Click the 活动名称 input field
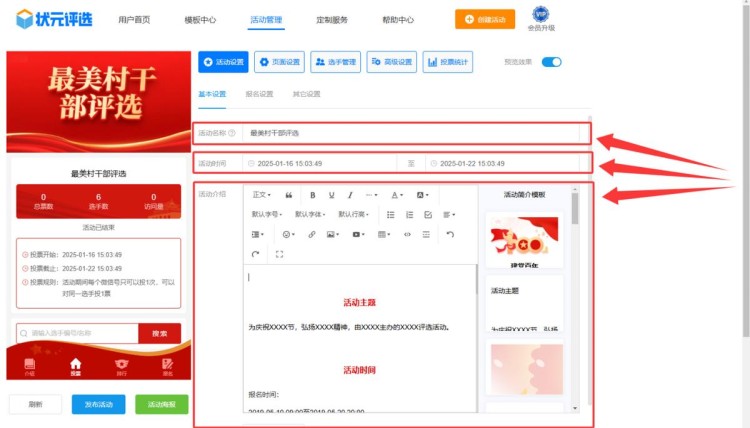The image size is (750, 428). click(410, 132)
